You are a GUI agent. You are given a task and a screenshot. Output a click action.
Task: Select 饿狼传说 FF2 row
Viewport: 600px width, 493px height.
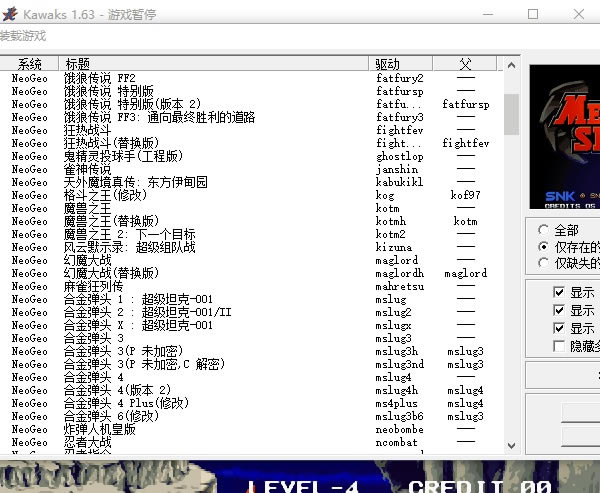[251, 78]
